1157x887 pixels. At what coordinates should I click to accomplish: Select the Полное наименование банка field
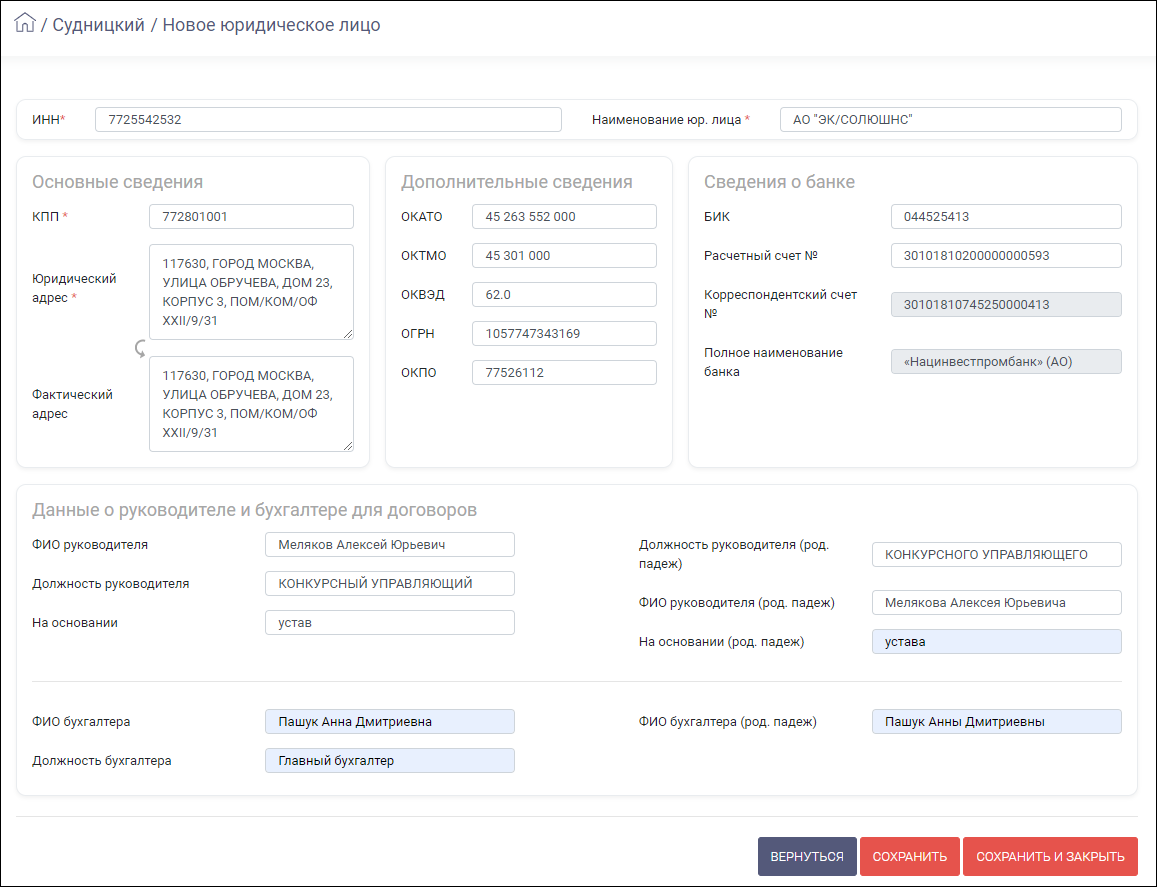[x=1006, y=362]
